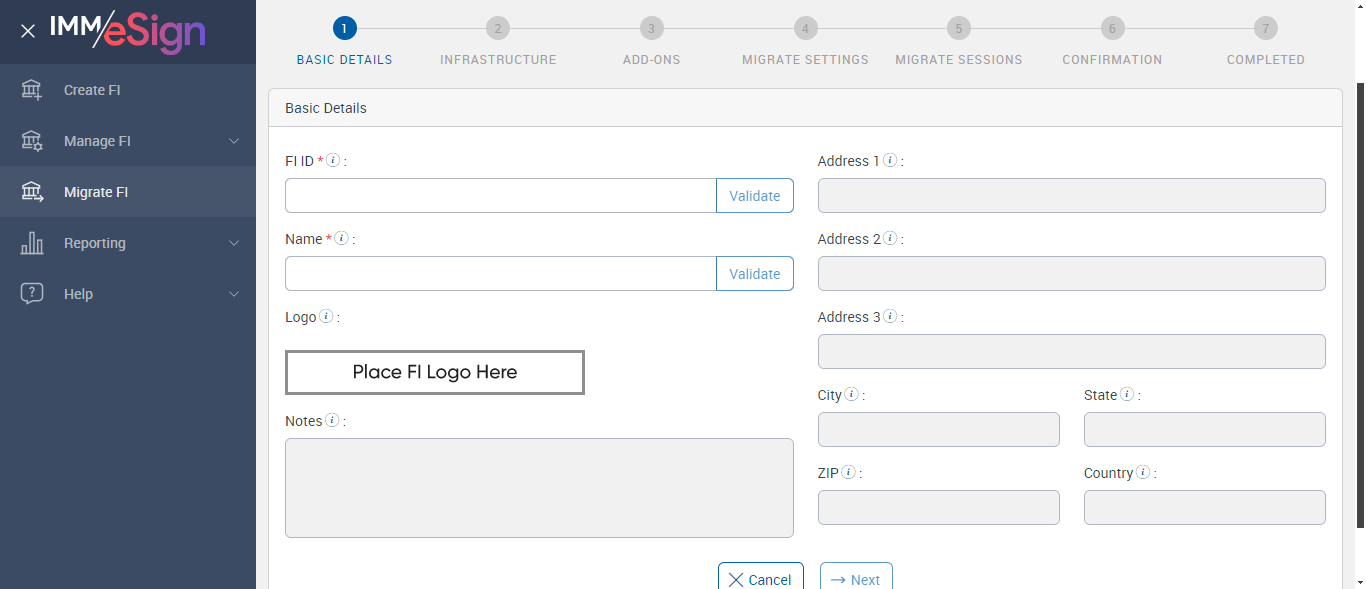Click the info icon beside Notes
The width and height of the screenshot is (1366, 589).
click(x=332, y=420)
